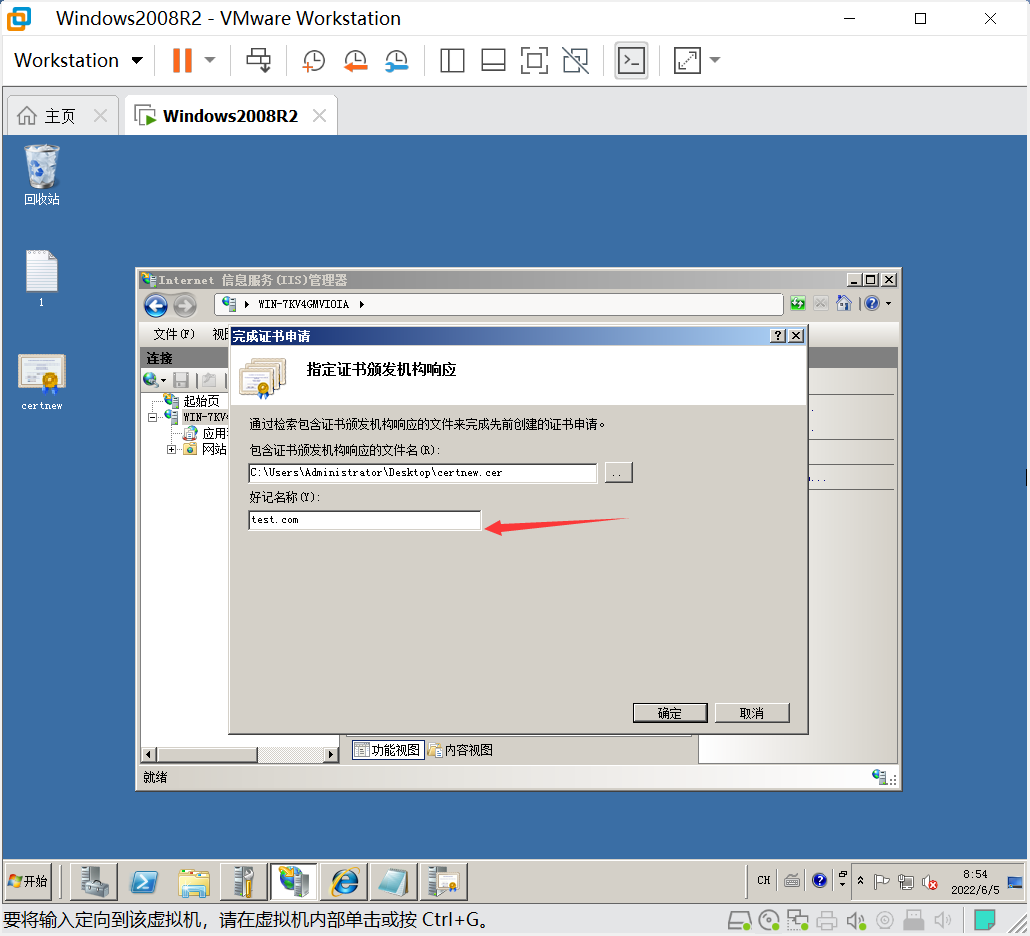
Task: Click the CH language indicator in tray
Action: tap(763, 880)
